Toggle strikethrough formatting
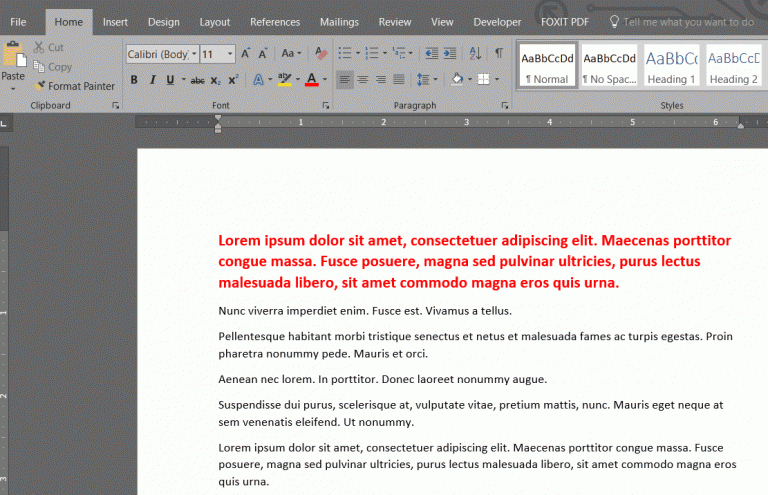Viewport: 768px width, 495px height. click(x=197, y=80)
